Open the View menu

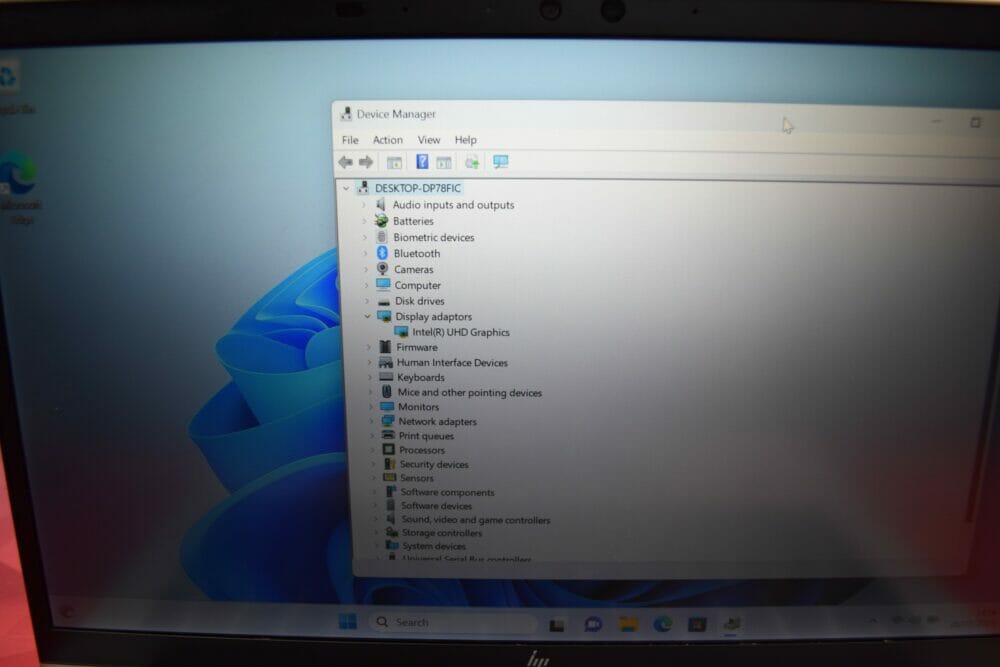click(x=429, y=140)
